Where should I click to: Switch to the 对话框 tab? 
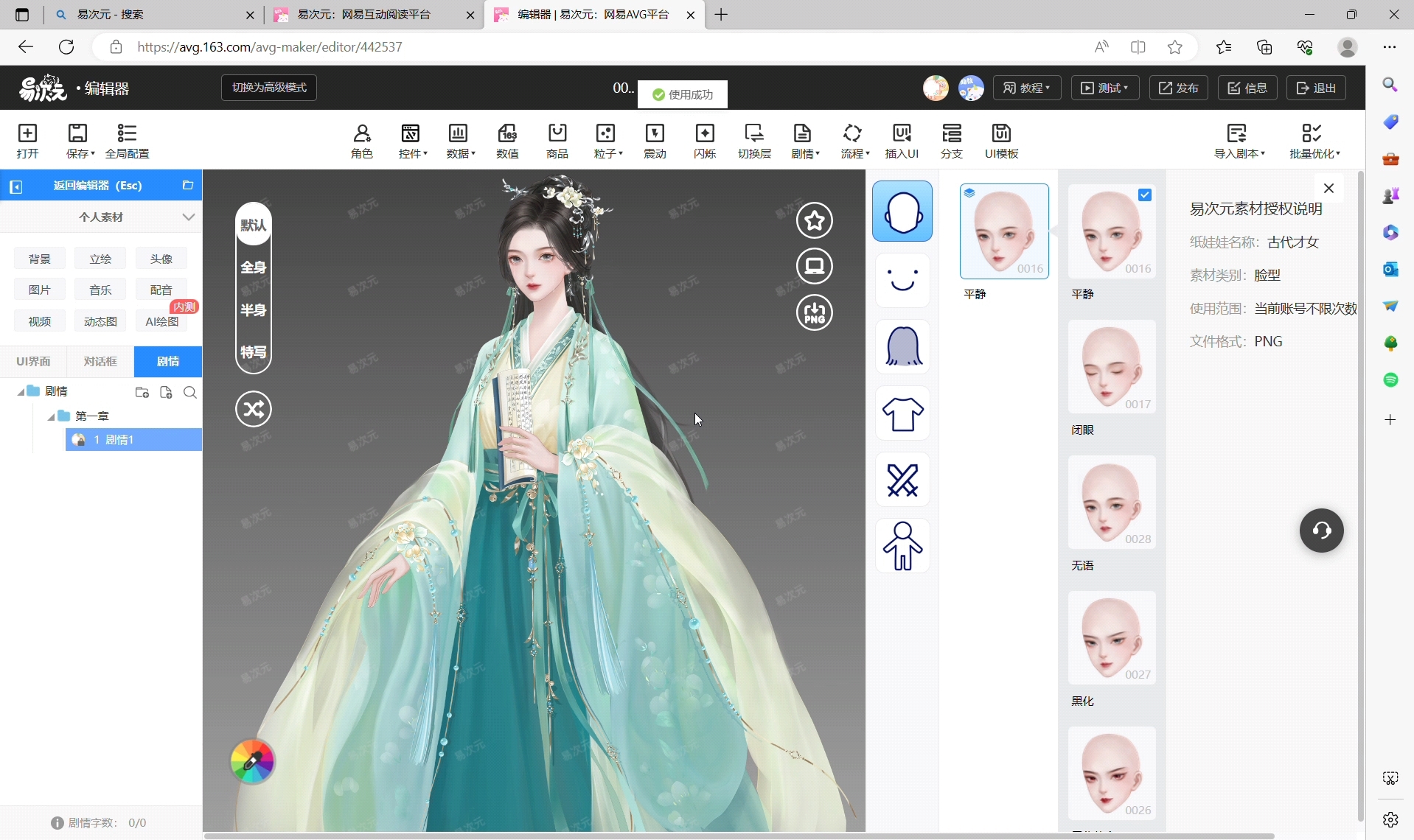point(100,361)
